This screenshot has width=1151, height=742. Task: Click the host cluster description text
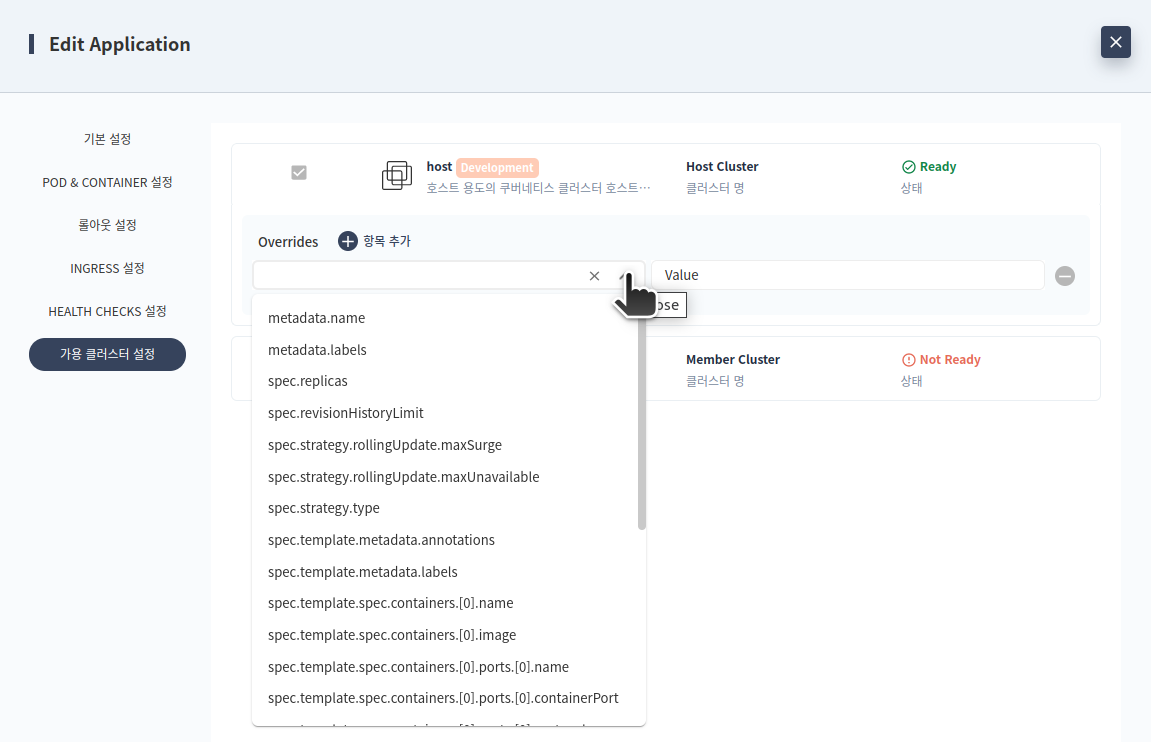[x=538, y=188]
